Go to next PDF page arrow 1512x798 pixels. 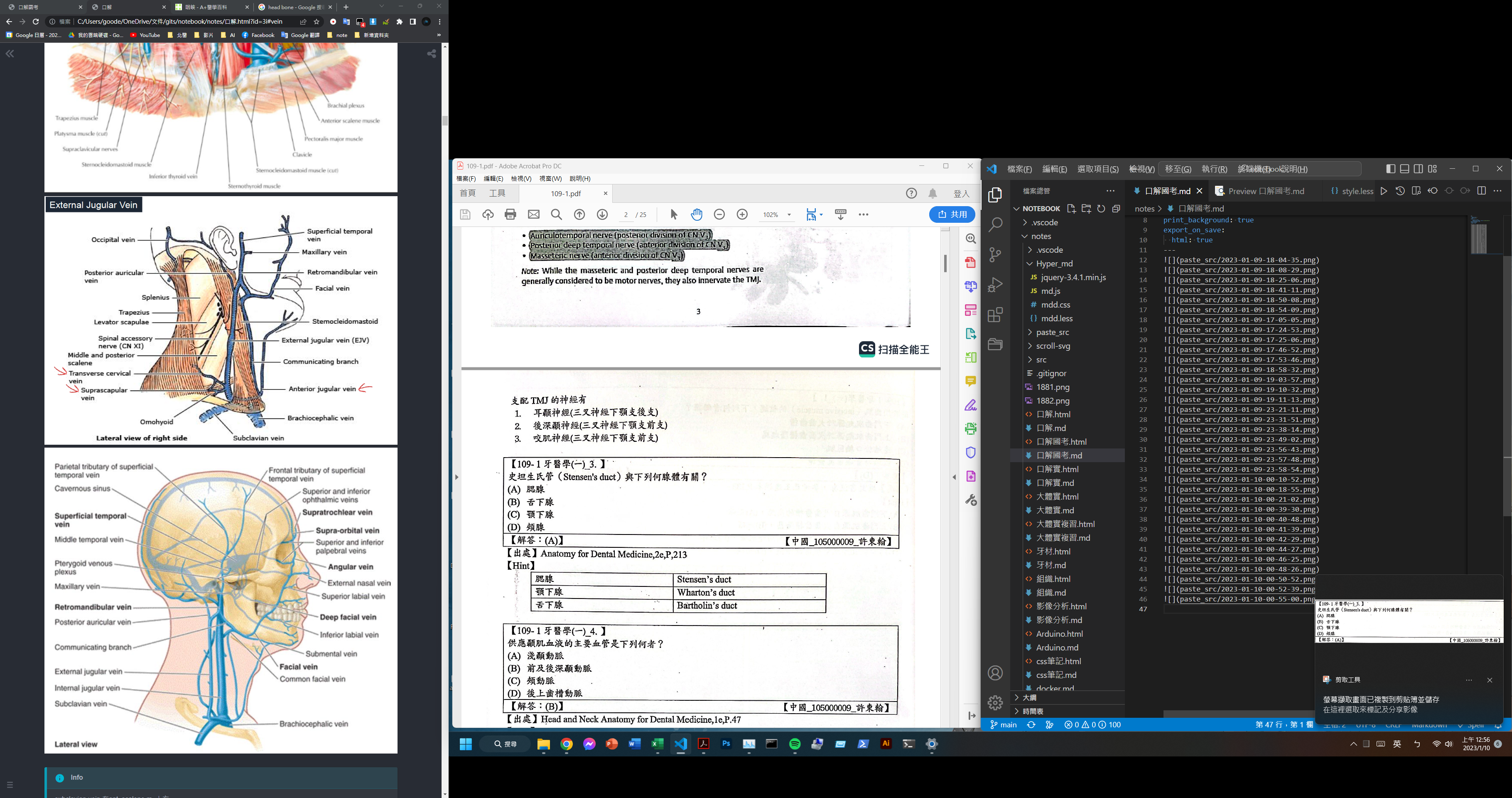pyautogui.click(x=602, y=214)
